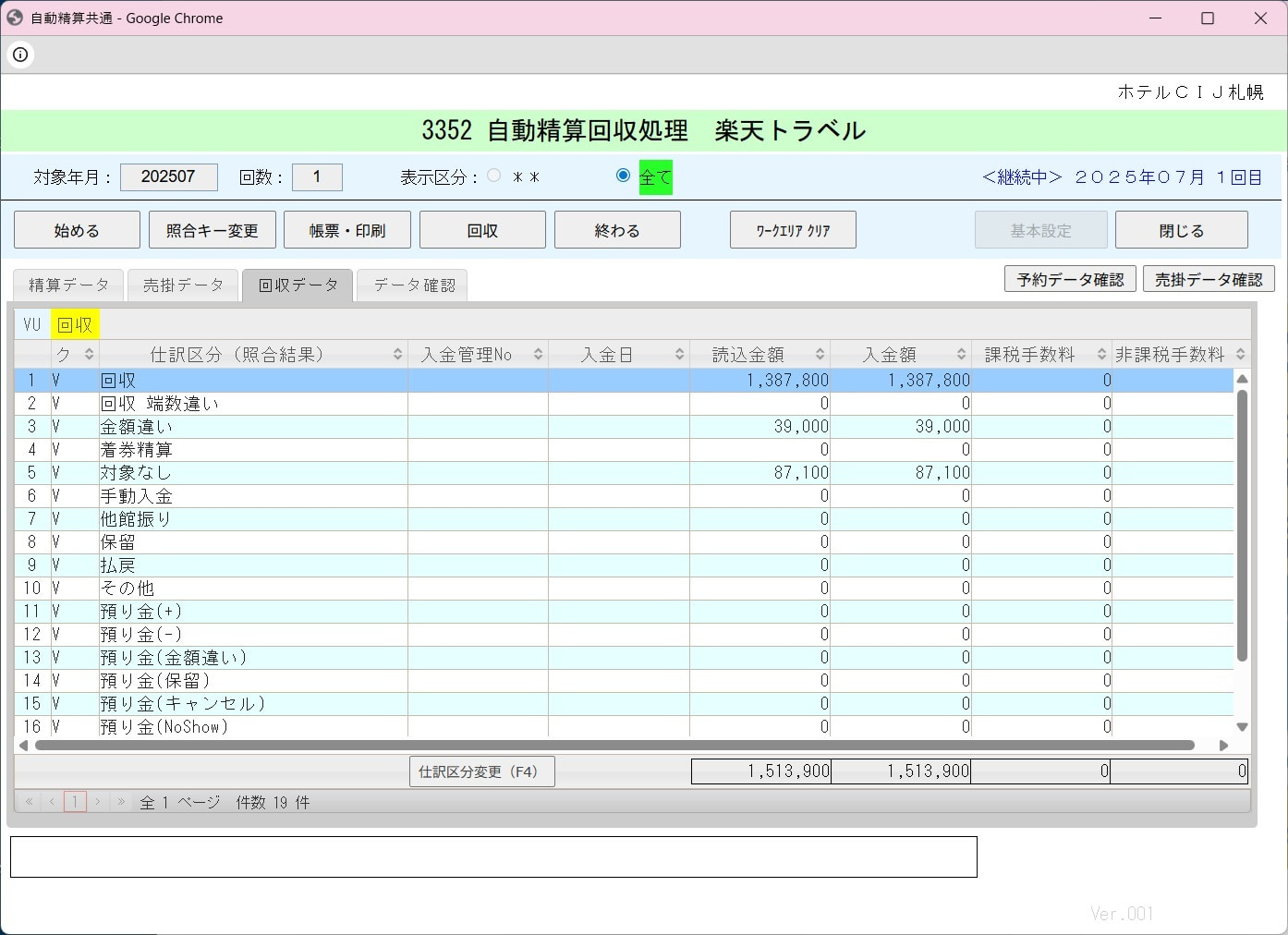Viewport: 1288px width, 935px height.
Task: Click the 照合キー変更 button
Action: pos(213,230)
